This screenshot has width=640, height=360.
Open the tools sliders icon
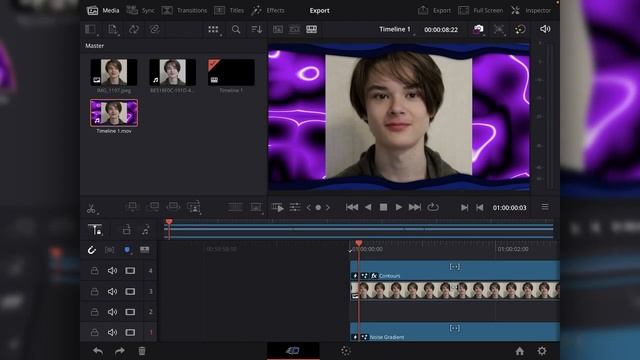(x=295, y=207)
